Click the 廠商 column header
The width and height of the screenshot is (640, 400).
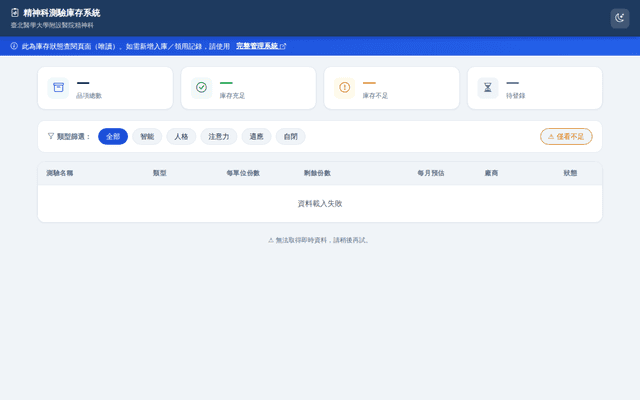point(491,173)
